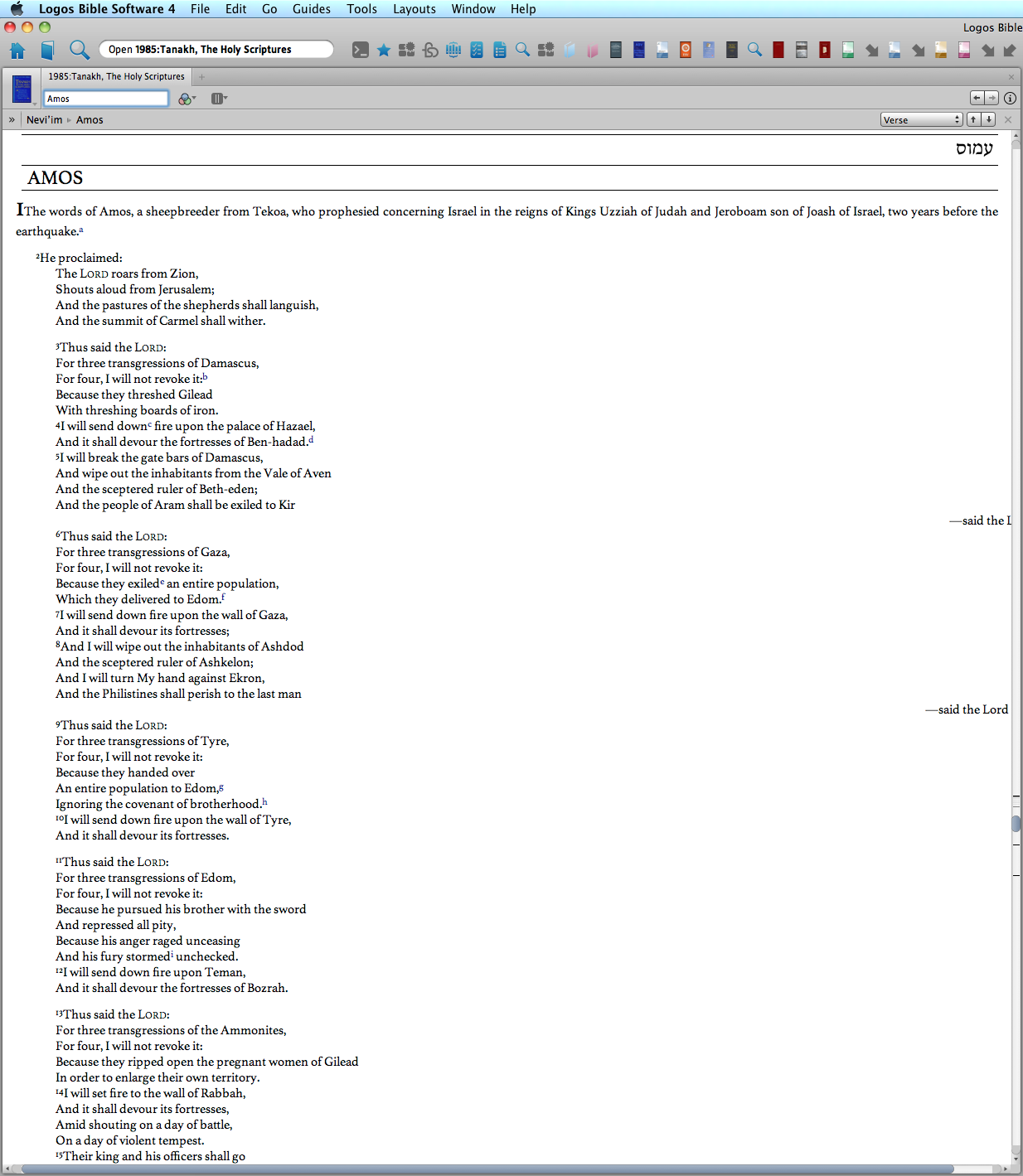1023x1176 pixels.
Task: Open the Verse display dropdown
Action: click(x=921, y=119)
